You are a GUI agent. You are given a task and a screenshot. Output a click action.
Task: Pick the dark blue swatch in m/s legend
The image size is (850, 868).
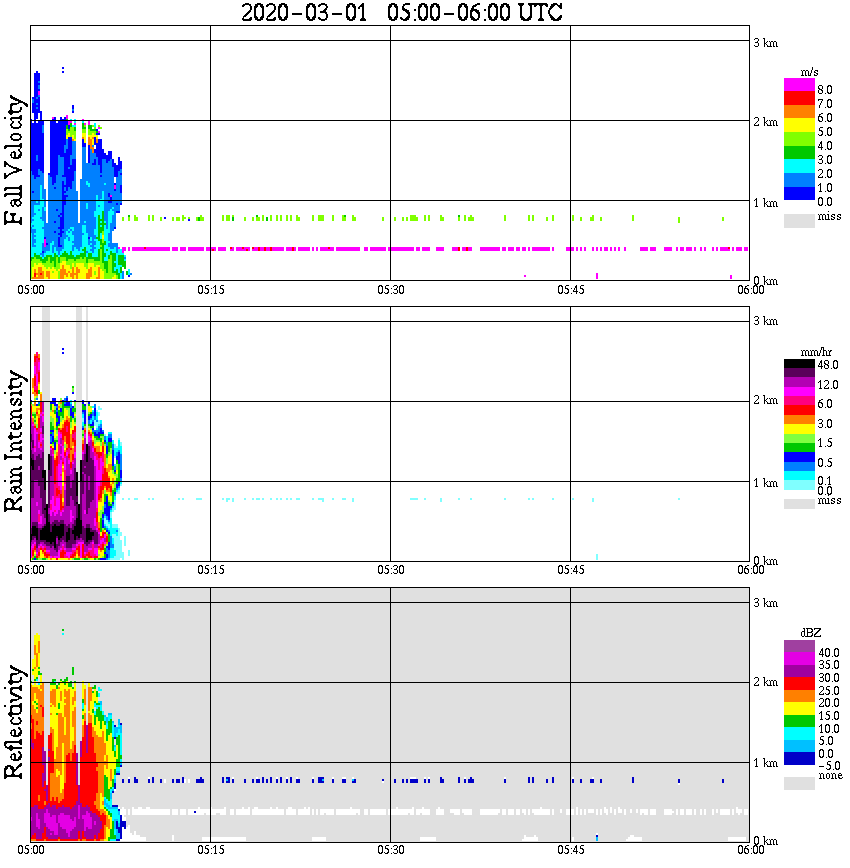point(799,193)
